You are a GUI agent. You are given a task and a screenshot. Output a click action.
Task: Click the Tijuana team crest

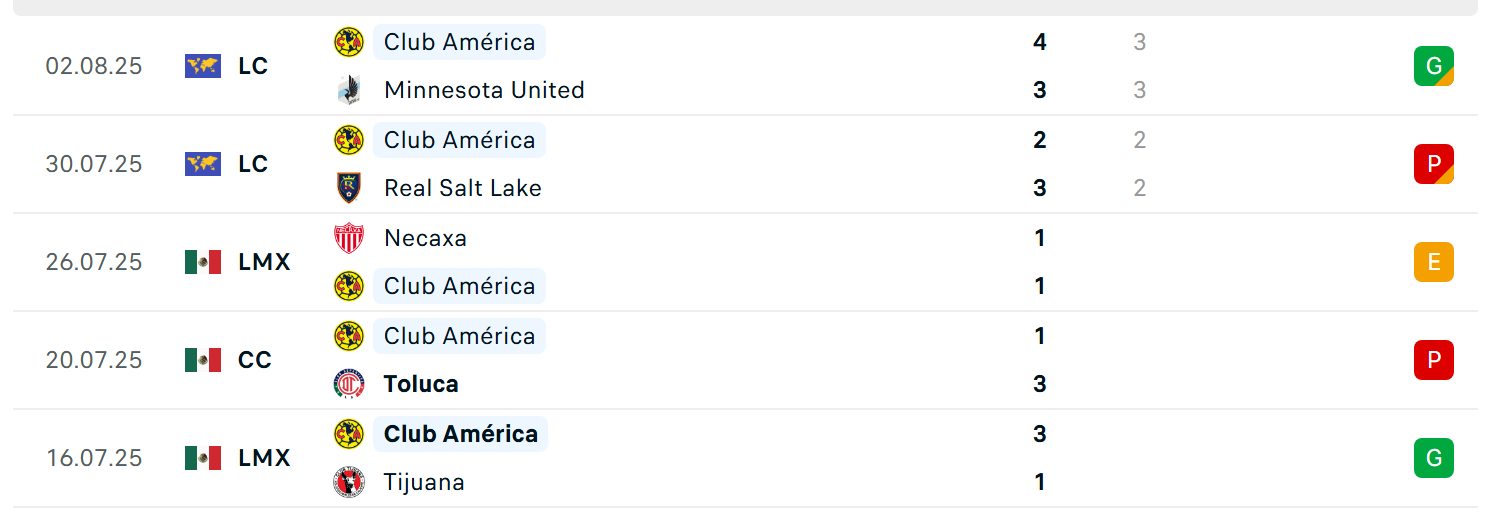[349, 482]
